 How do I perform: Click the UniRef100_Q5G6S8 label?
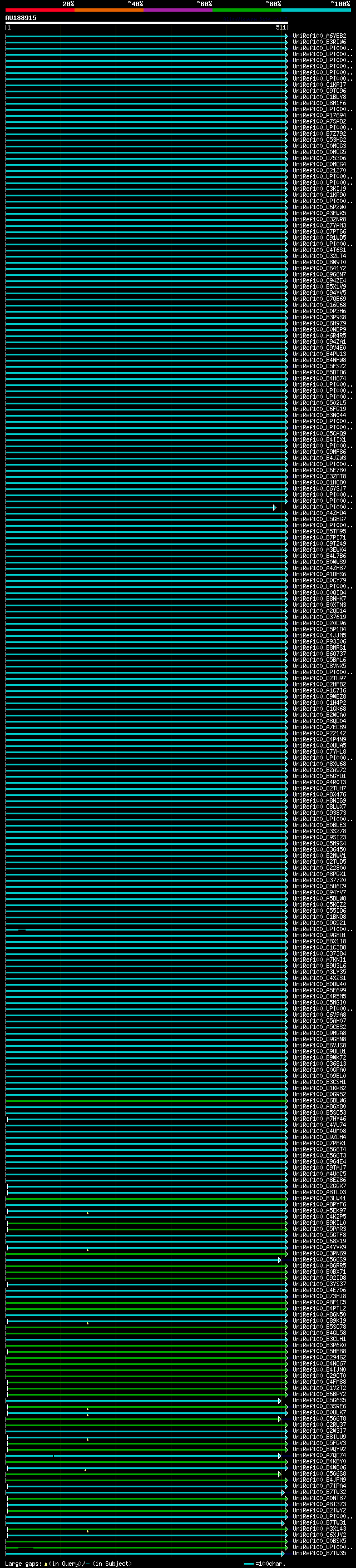click(319, 1473)
